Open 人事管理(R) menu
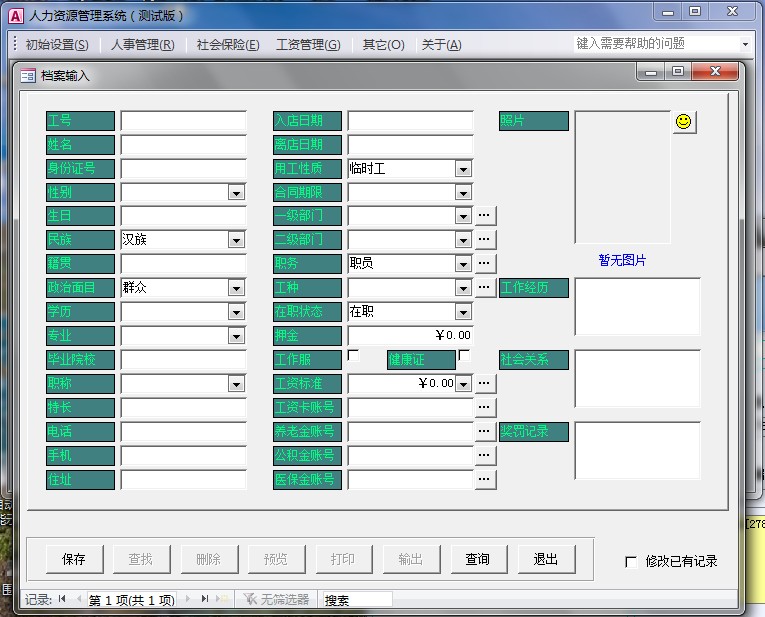Image resolution: width=765 pixels, height=617 pixels. 142,45
